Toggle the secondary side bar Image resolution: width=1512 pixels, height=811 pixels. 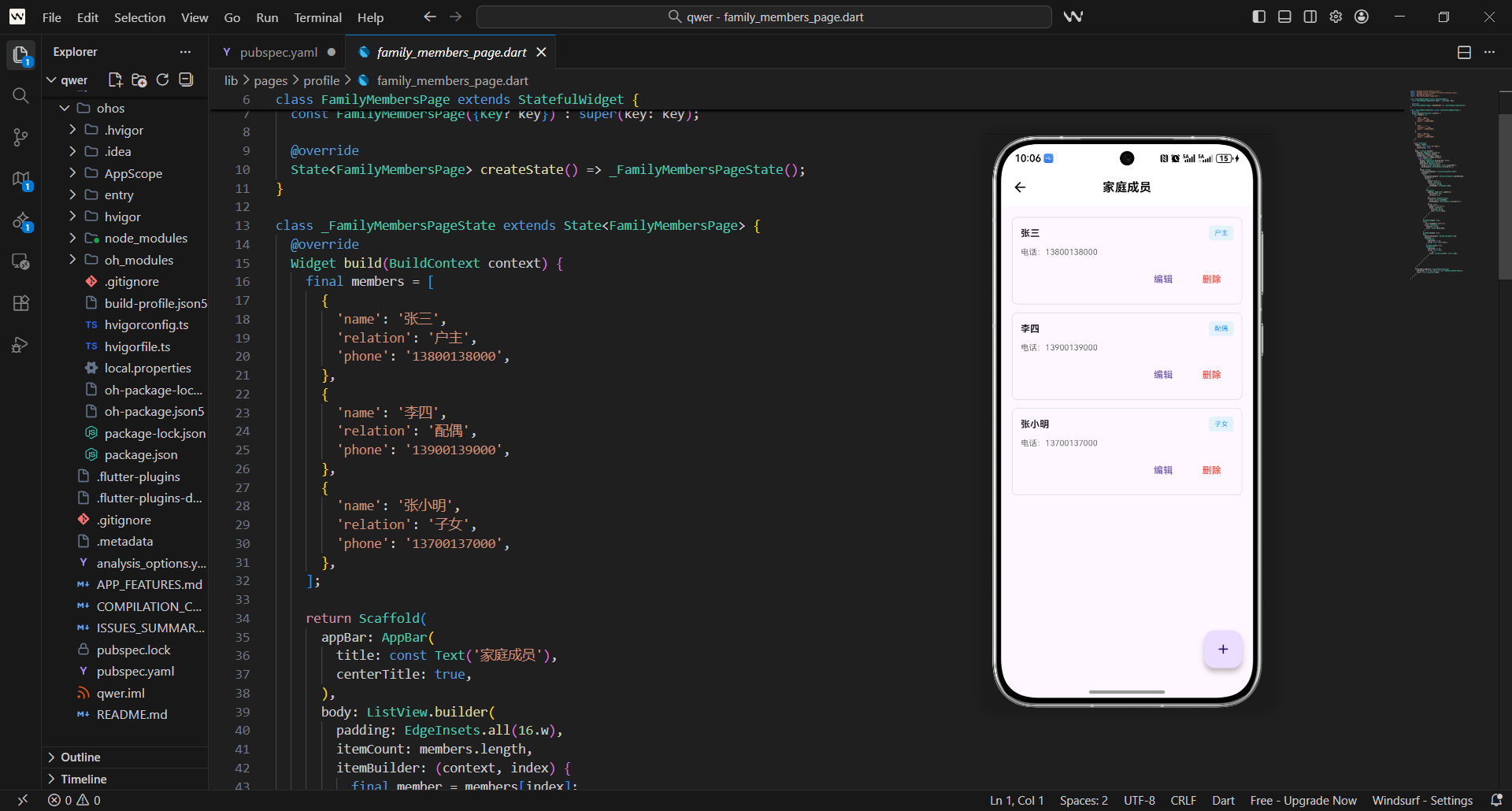coord(1310,17)
